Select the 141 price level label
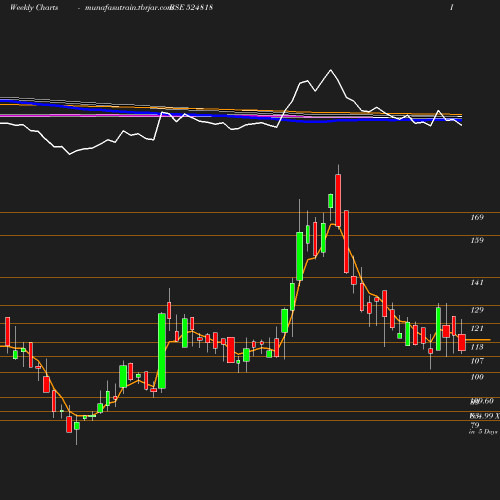This screenshot has width=500, height=500. 477,282
